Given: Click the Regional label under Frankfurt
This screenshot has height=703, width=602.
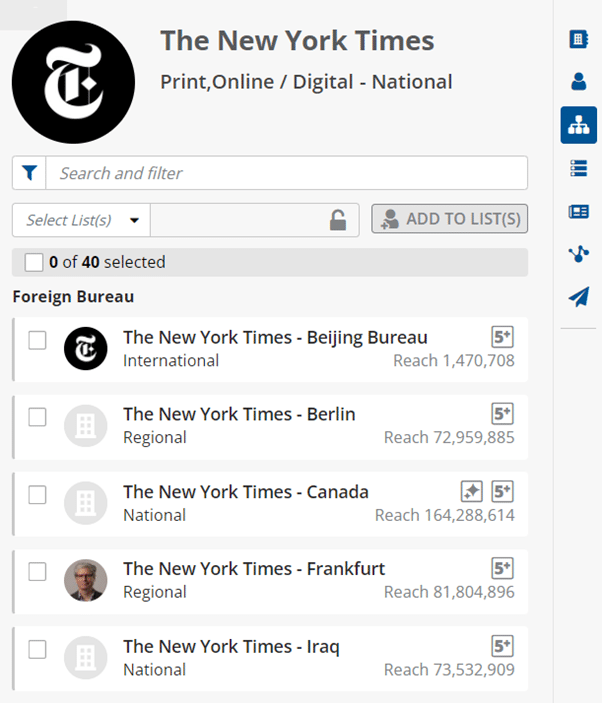Looking at the screenshot, I should click(155, 592).
